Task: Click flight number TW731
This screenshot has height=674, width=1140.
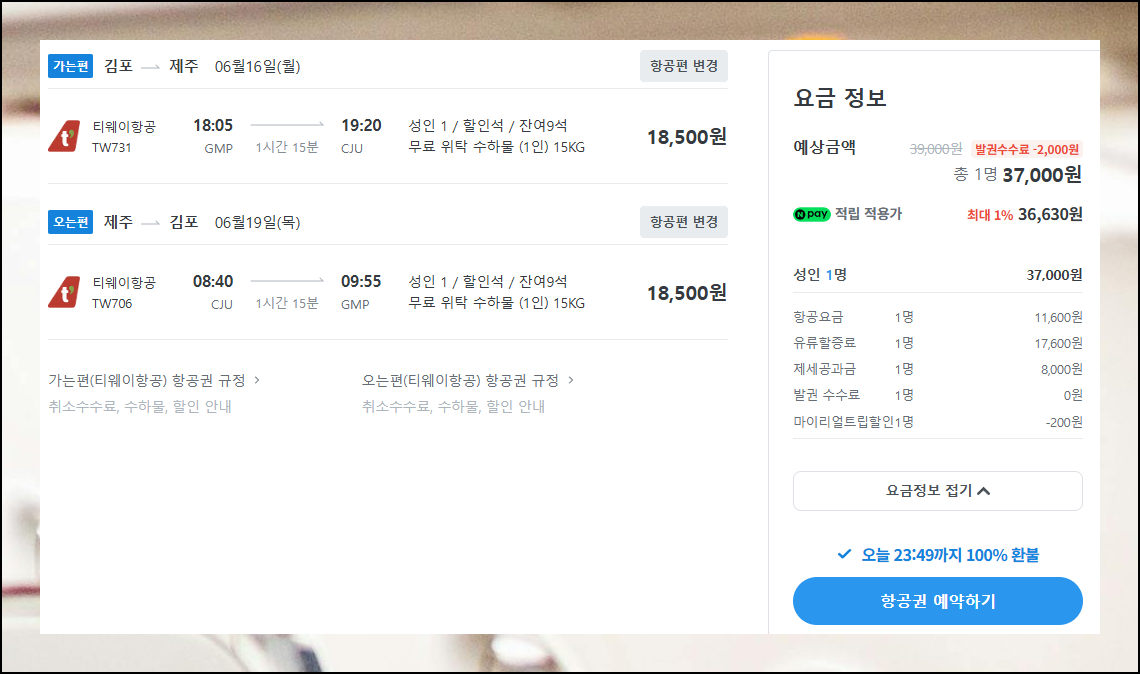Action: pos(112,148)
